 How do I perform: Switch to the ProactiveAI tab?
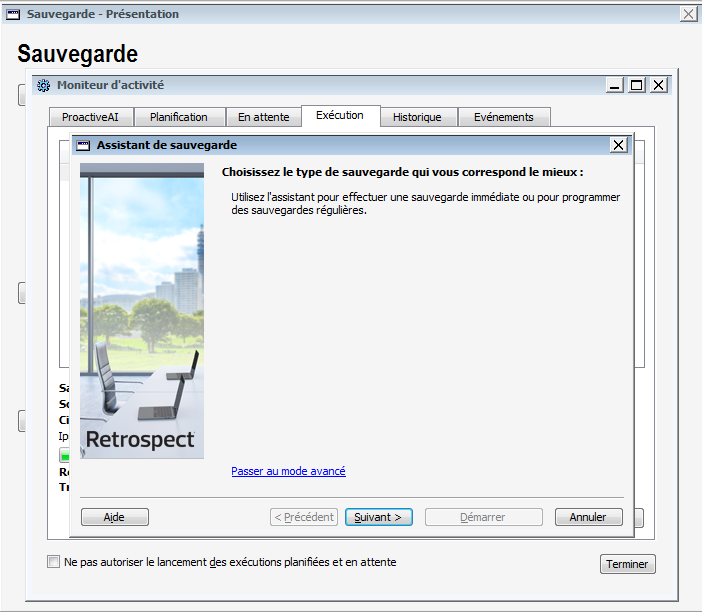[x=90, y=117]
